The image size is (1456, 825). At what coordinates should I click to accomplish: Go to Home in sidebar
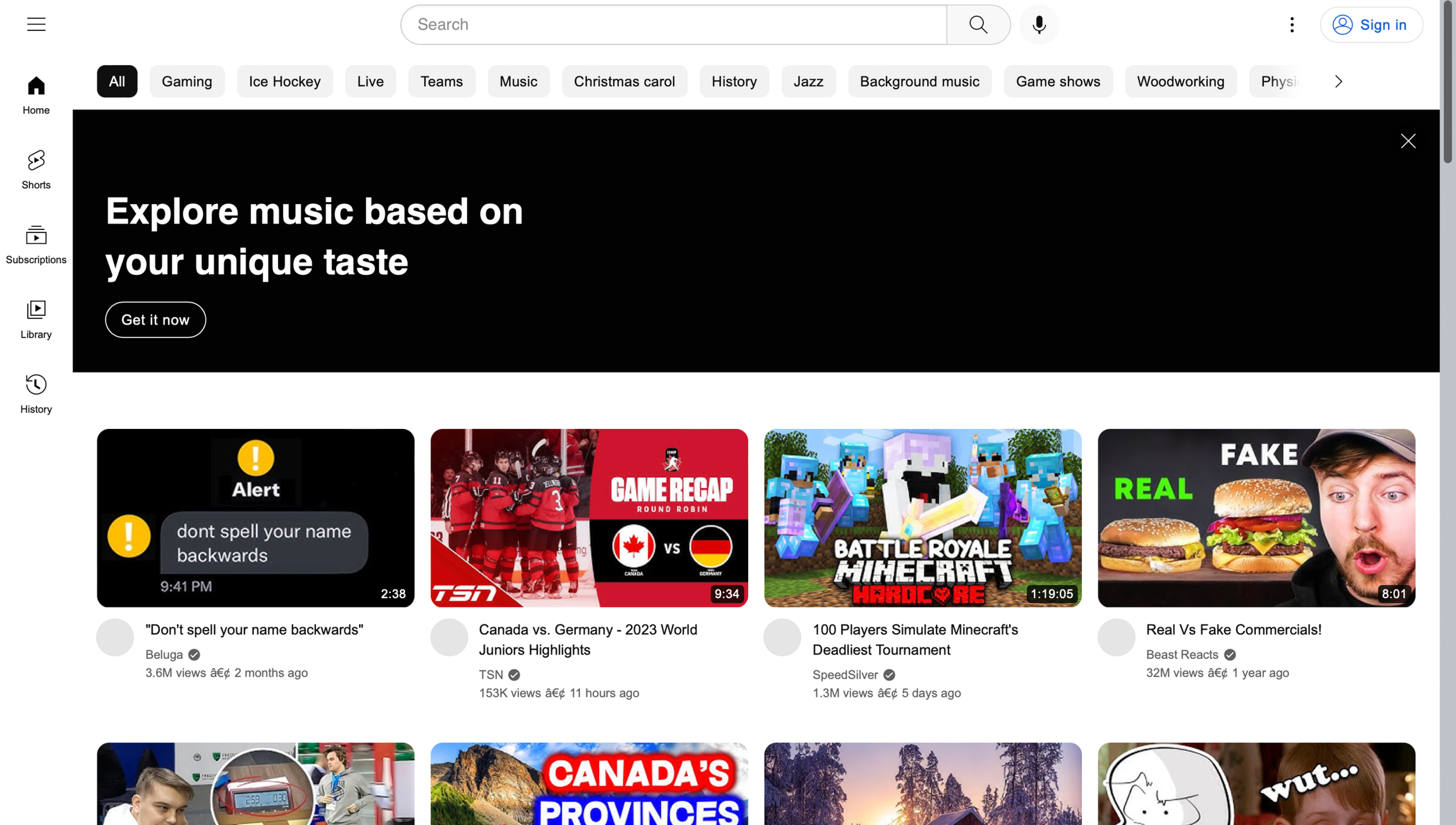pos(36,95)
